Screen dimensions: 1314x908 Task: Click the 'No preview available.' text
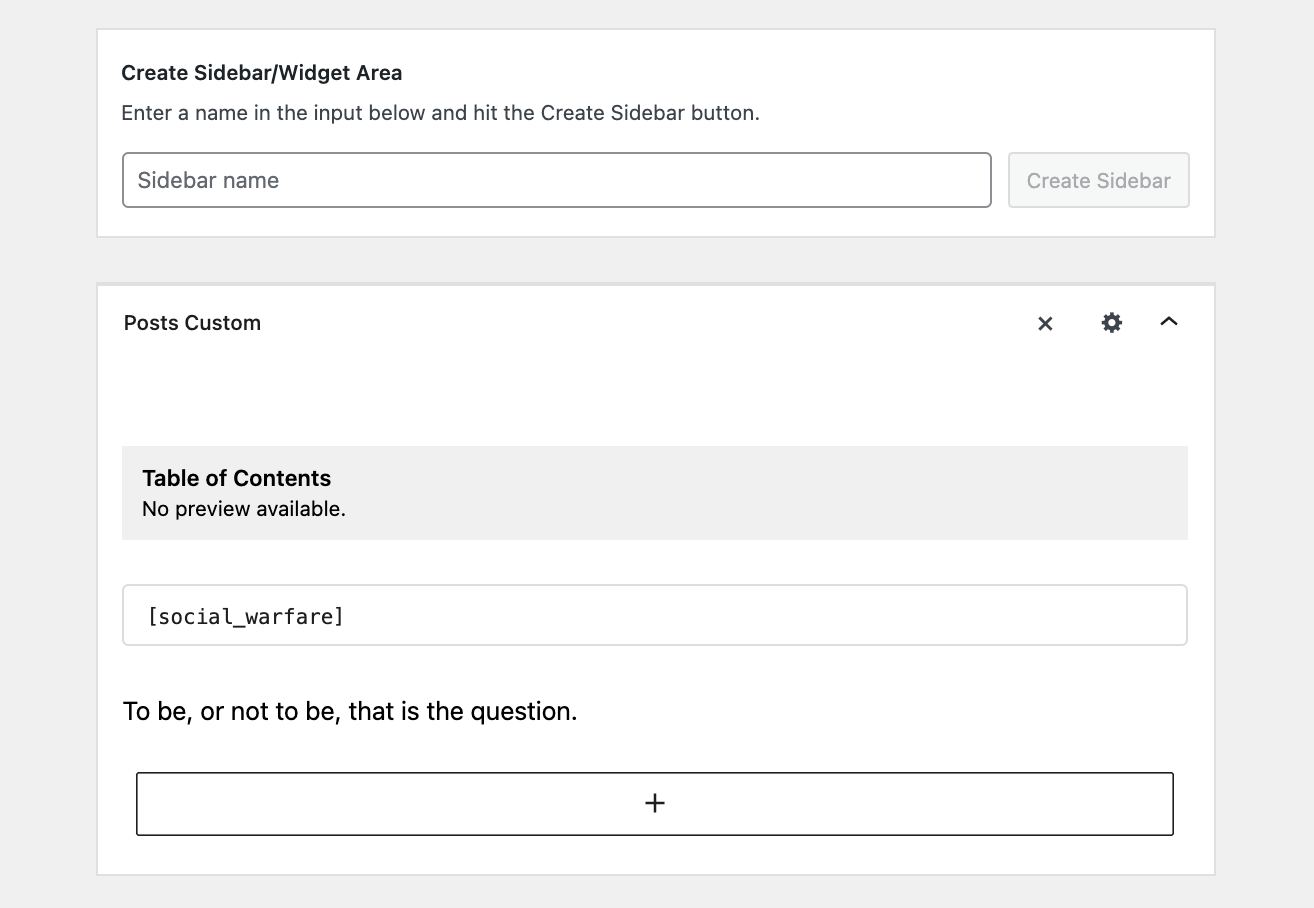click(244, 509)
